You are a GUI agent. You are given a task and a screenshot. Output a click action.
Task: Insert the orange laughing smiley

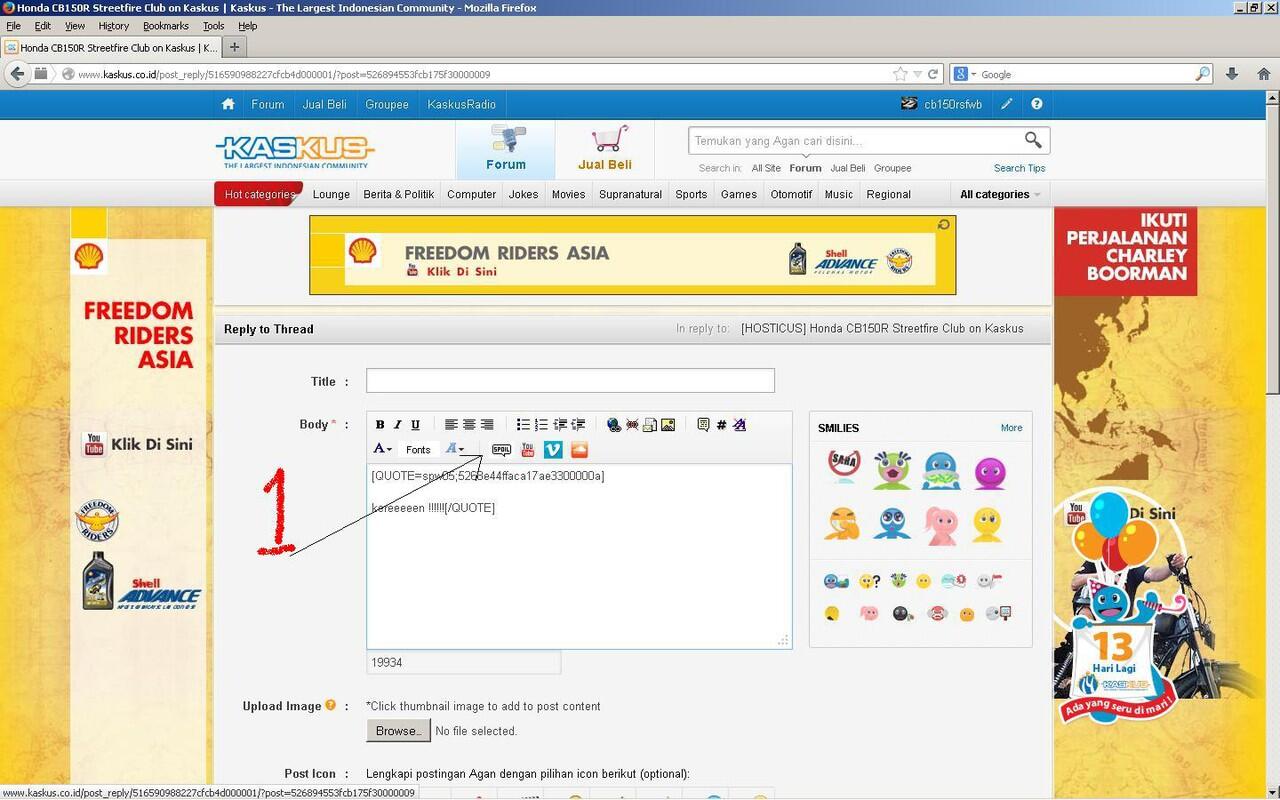click(843, 524)
